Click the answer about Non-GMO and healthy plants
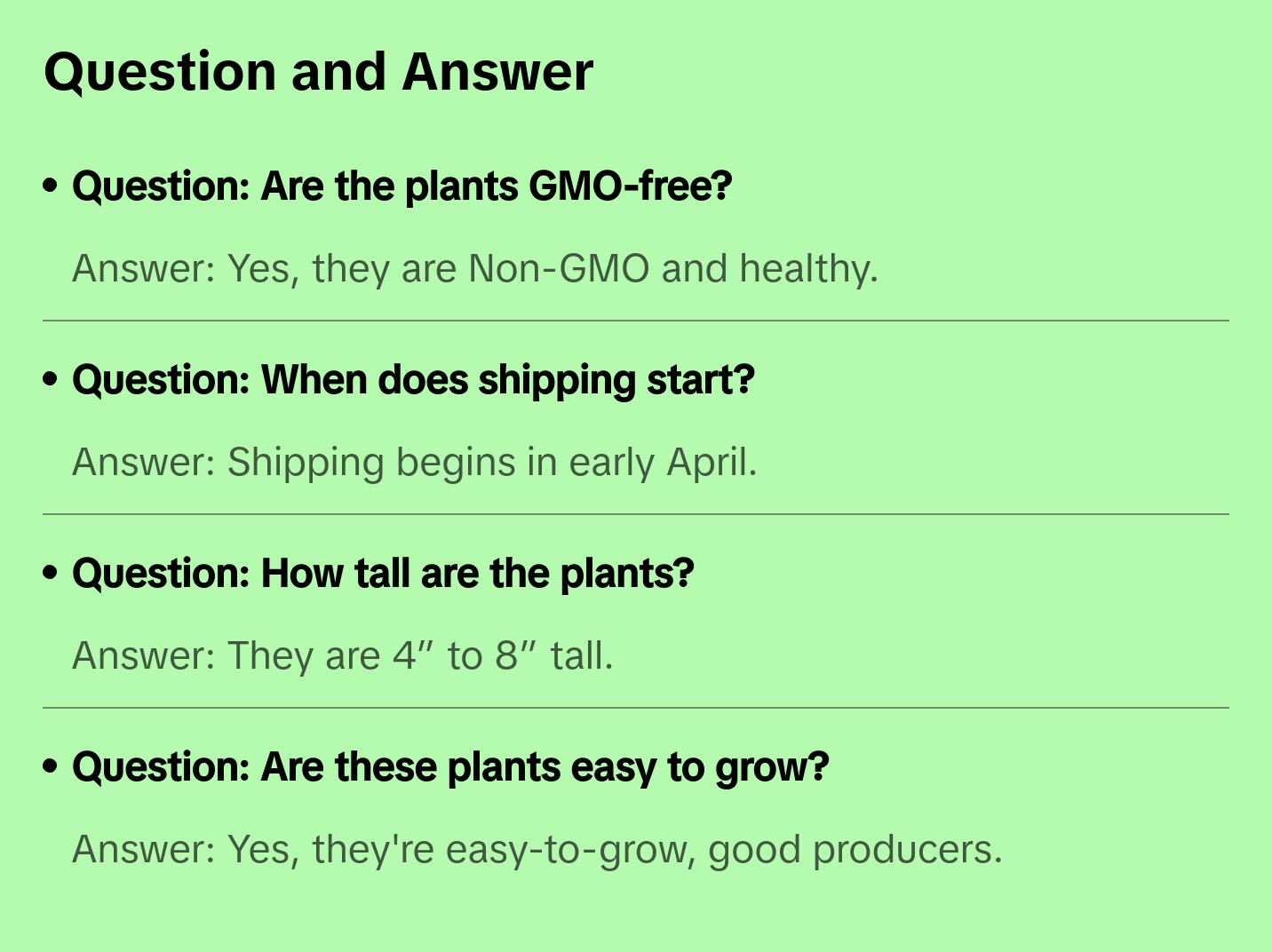The height and width of the screenshot is (952, 1272). coord(474,268)
